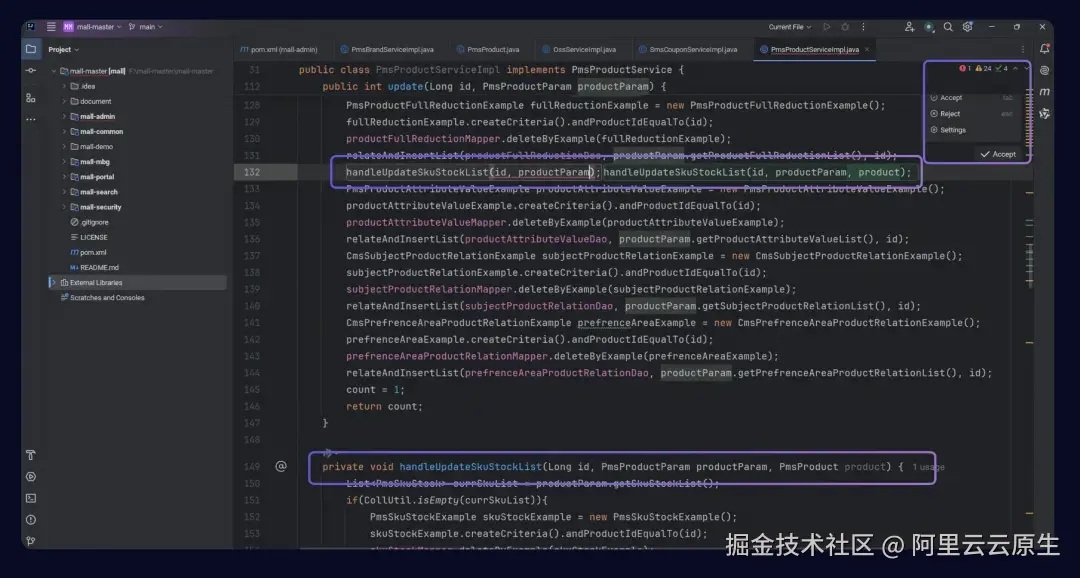Collapse the mall-master root node
Image resolution: width=1080 pixels, height=578 pixels.
coord(54,71)
